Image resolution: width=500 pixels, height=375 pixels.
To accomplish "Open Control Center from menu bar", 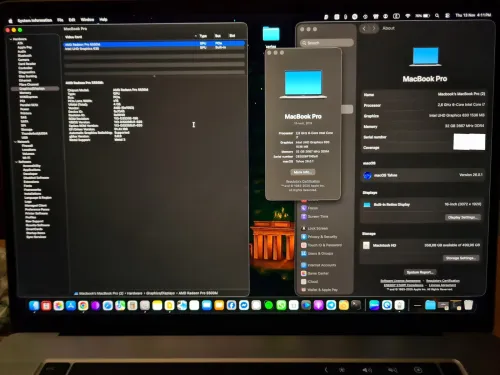I will coord(447,16).
